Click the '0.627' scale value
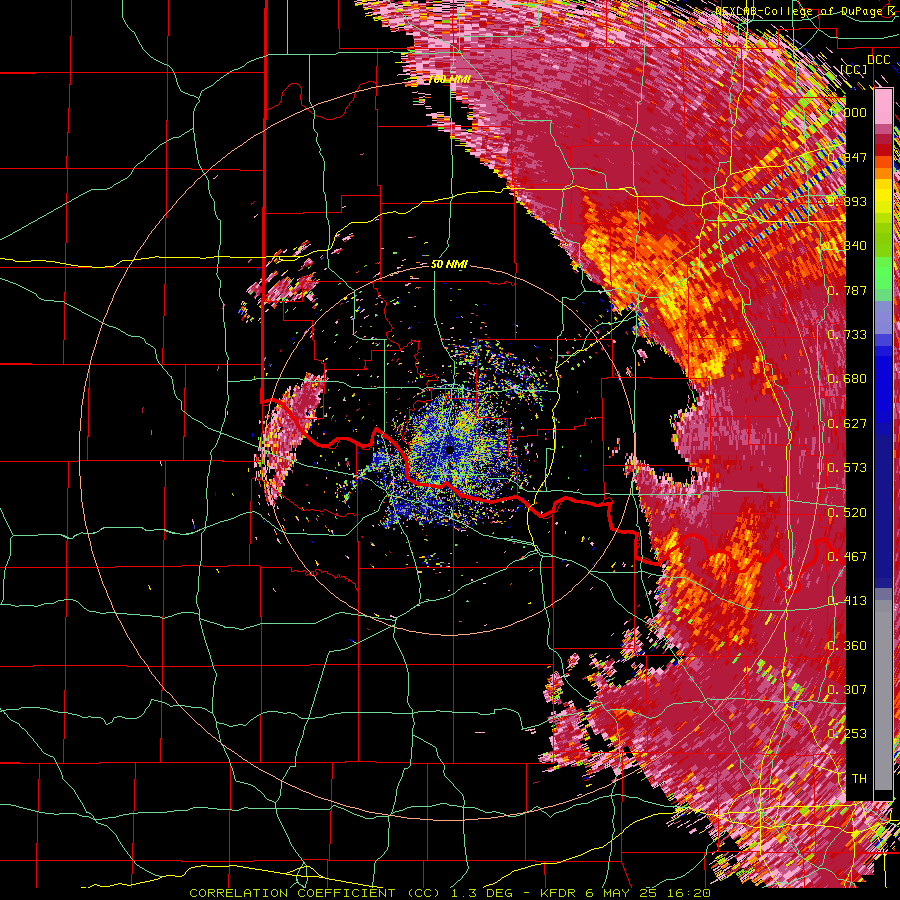 pos(848,424)
